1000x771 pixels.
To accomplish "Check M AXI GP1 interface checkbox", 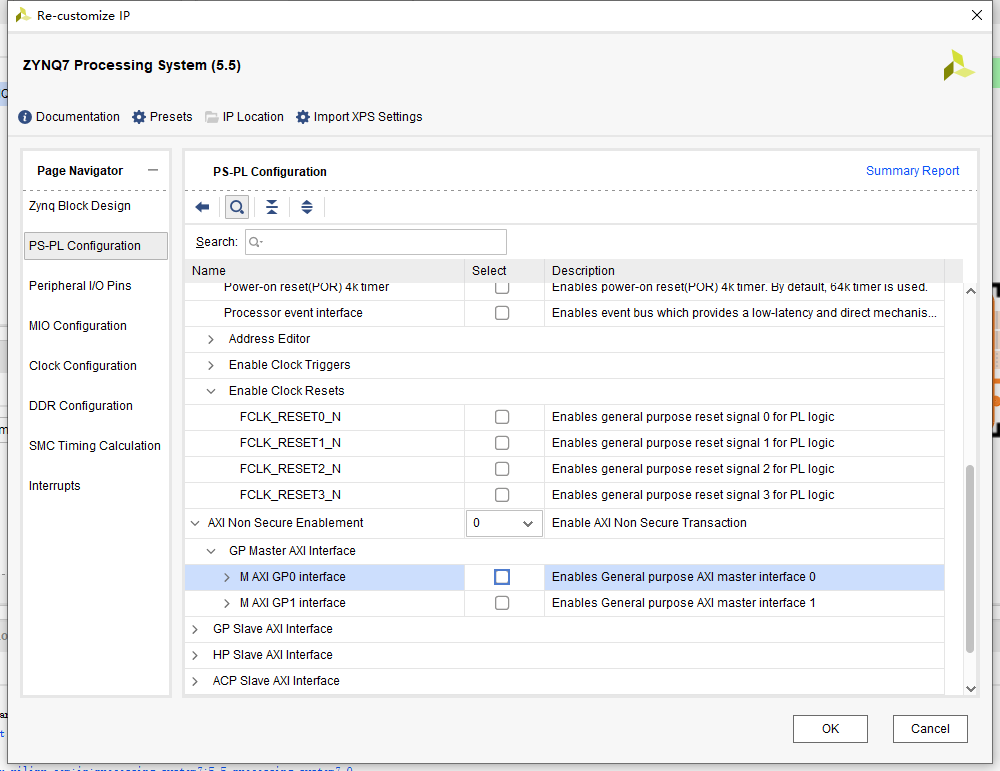I will click(502, 603).
